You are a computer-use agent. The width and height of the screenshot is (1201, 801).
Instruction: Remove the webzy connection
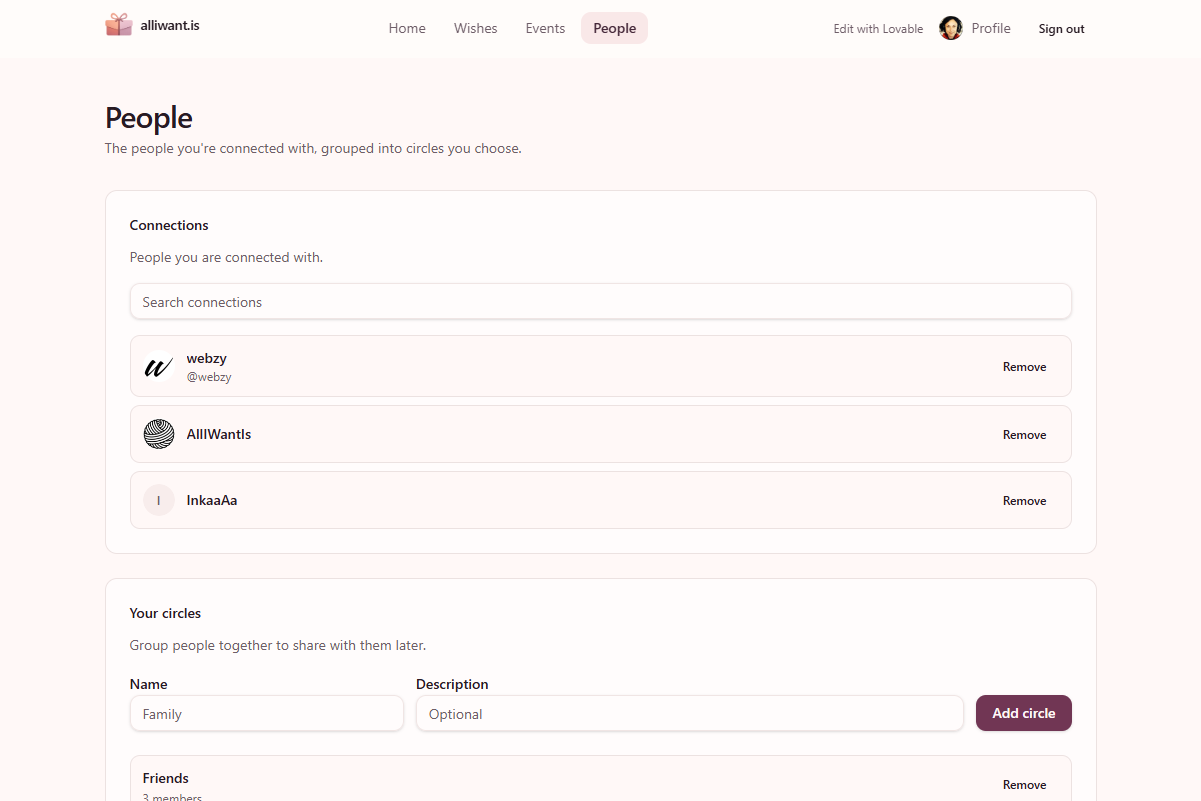point(1024,367)
